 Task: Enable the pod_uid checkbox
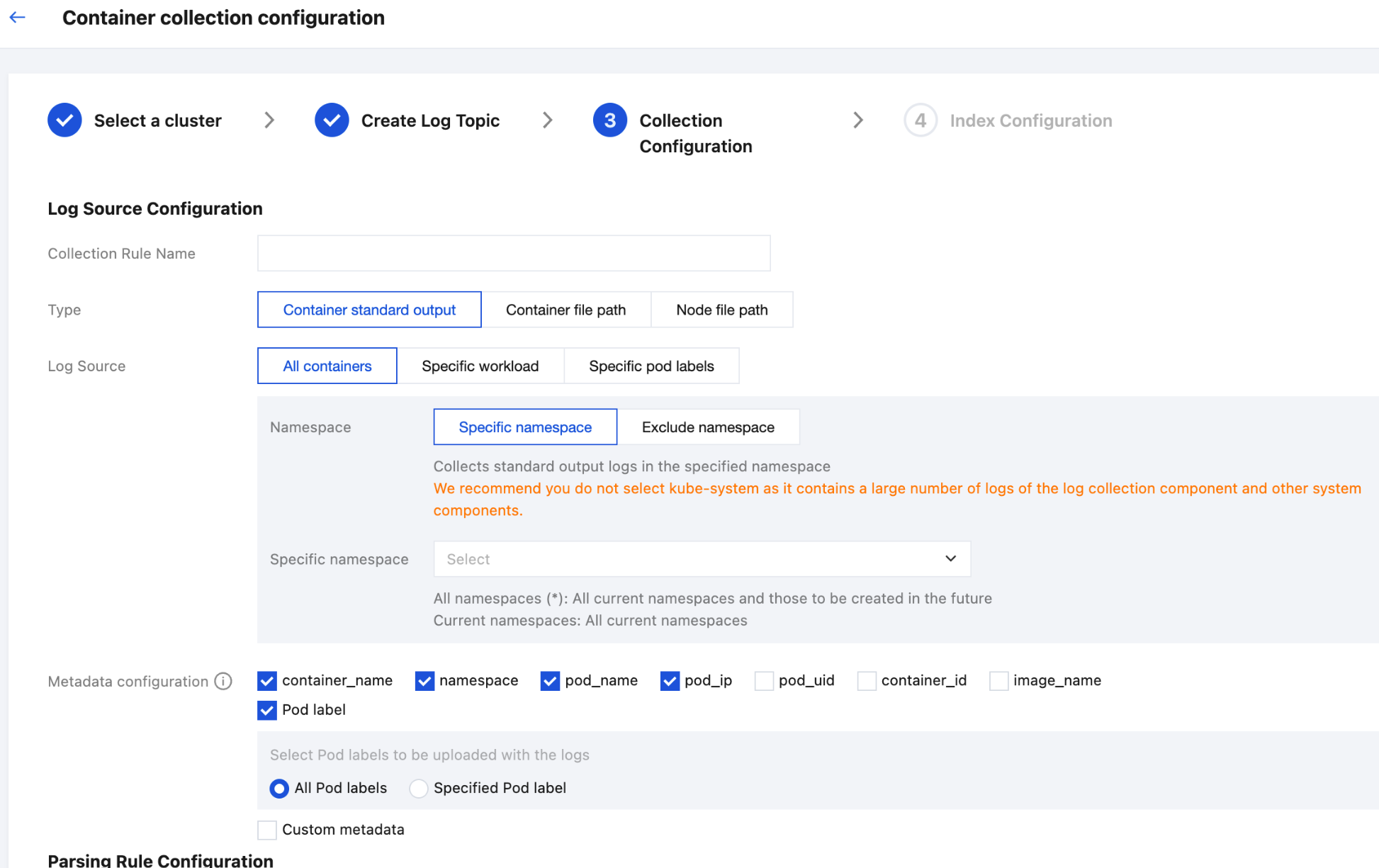764,681
